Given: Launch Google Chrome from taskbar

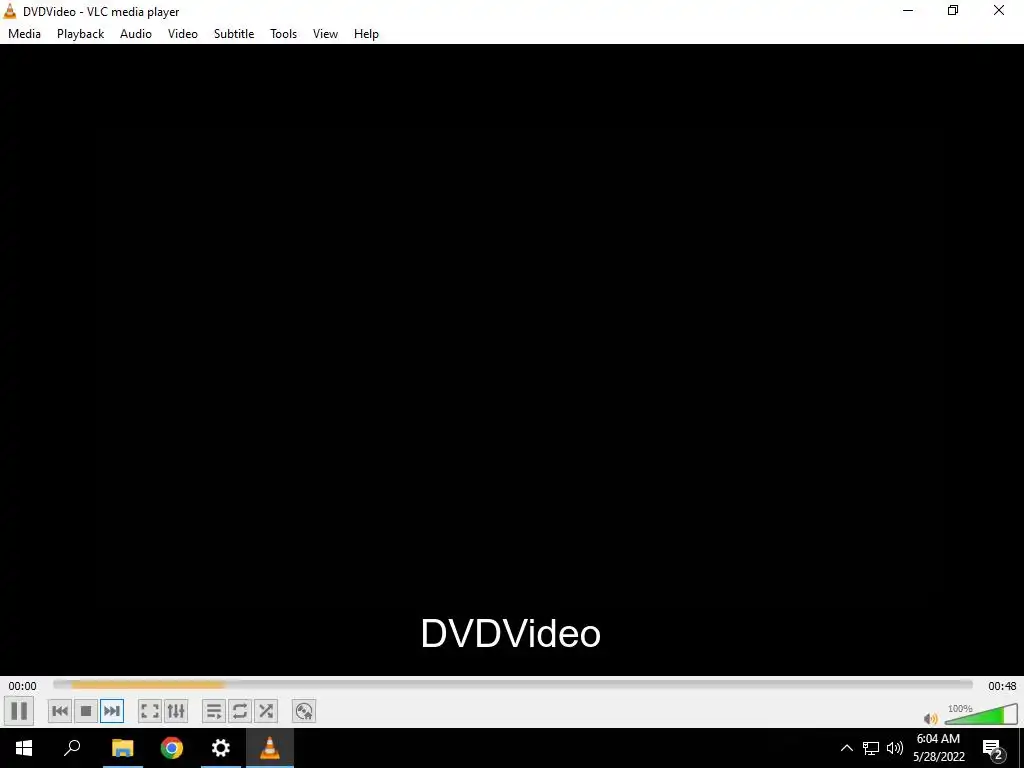Looking at the screenshot, I should click(172, 748).
